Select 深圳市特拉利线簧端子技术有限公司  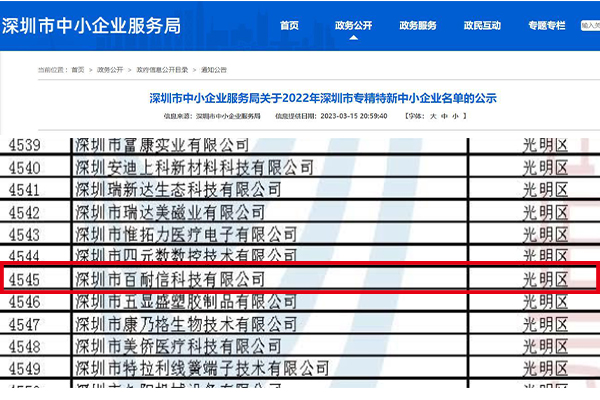click(x=202, y=369)
